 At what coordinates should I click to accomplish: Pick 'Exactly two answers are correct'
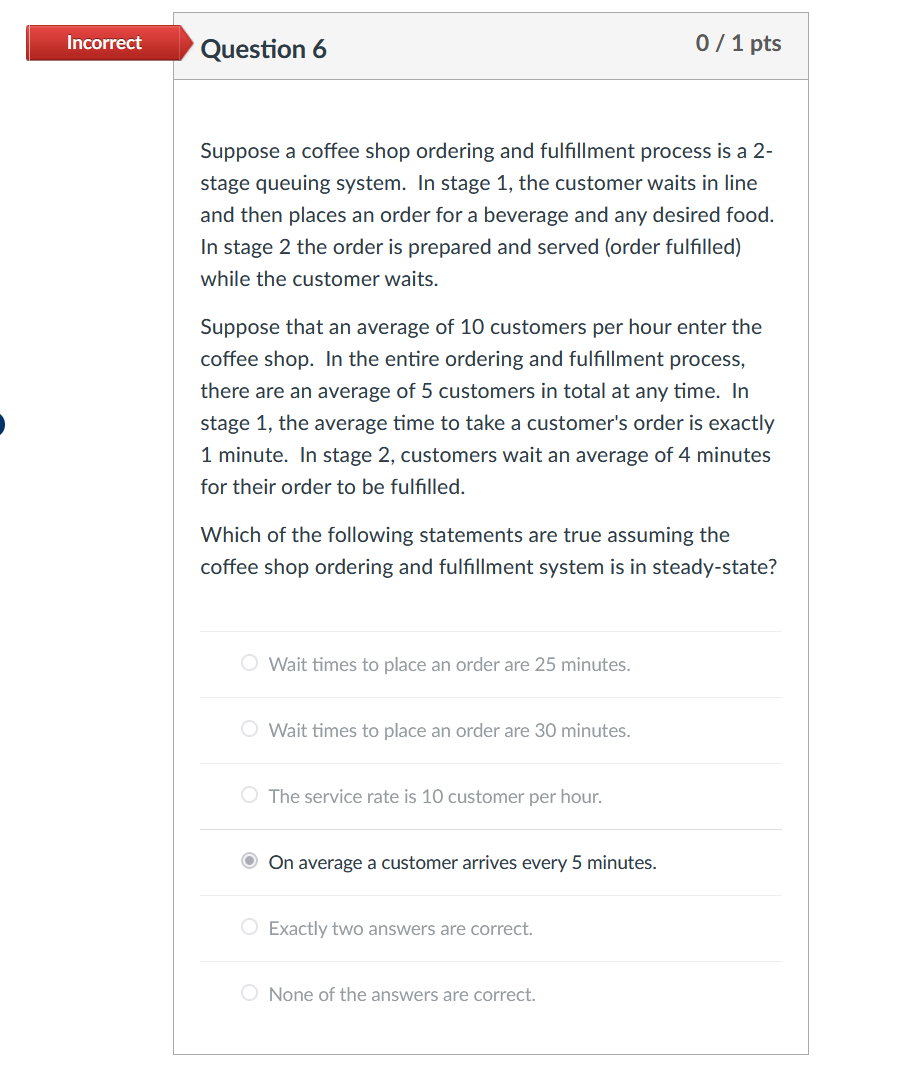(x=400, y=928)
